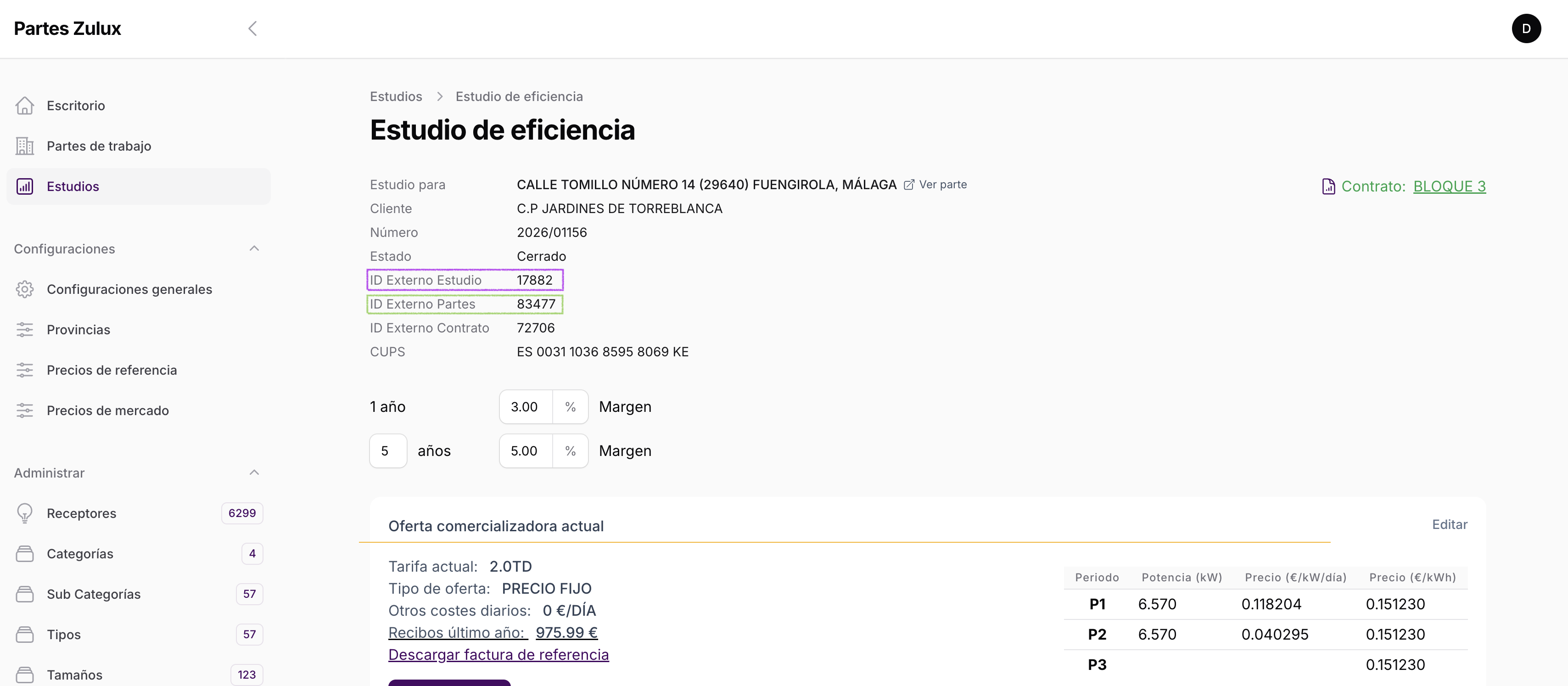This screenshot has height=686, width=1568.
Task: Edit the 1 año margin field 3.00
Action: (526, 407)
